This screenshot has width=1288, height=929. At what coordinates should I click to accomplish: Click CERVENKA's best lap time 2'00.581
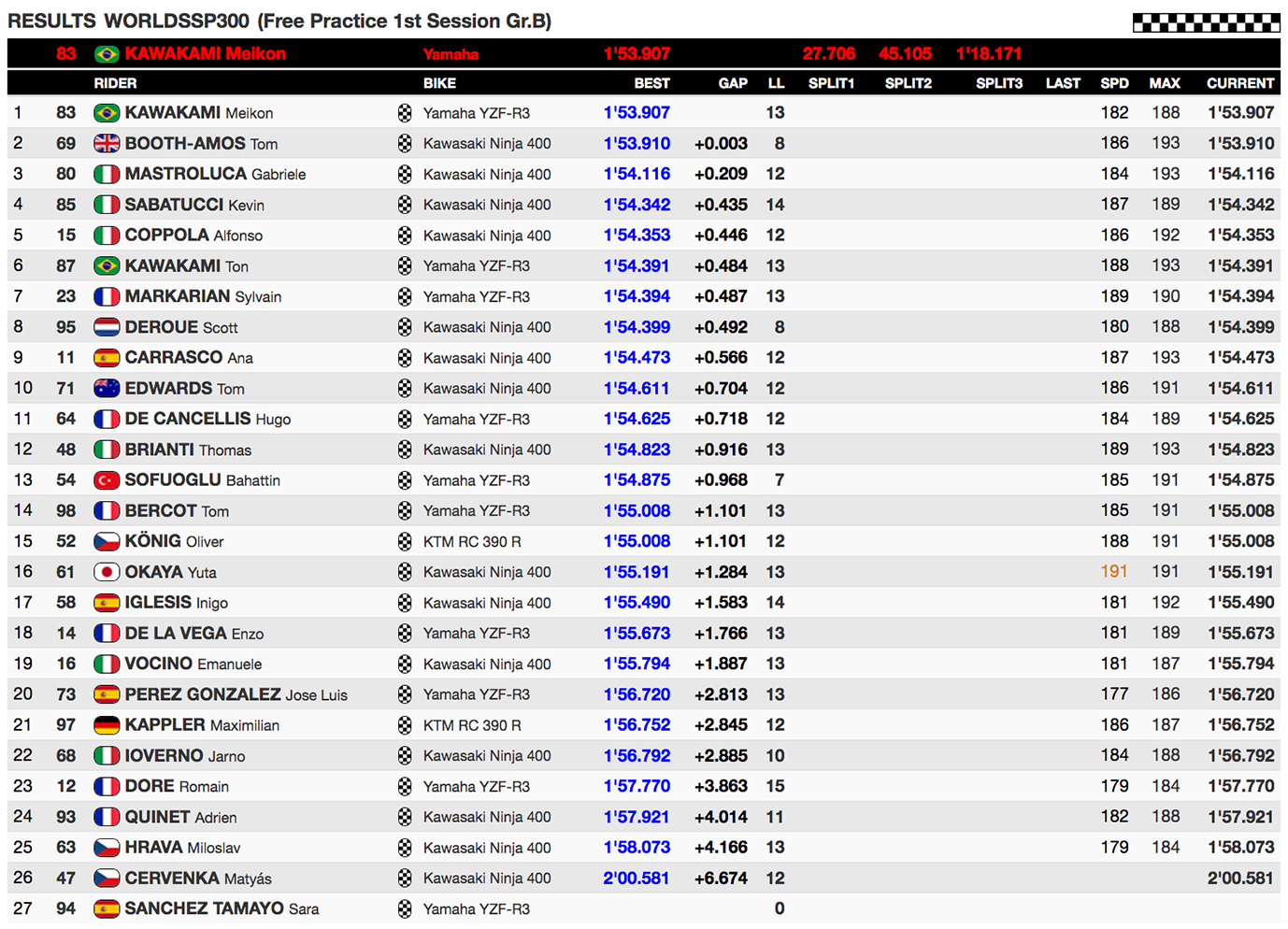point(636,879)
